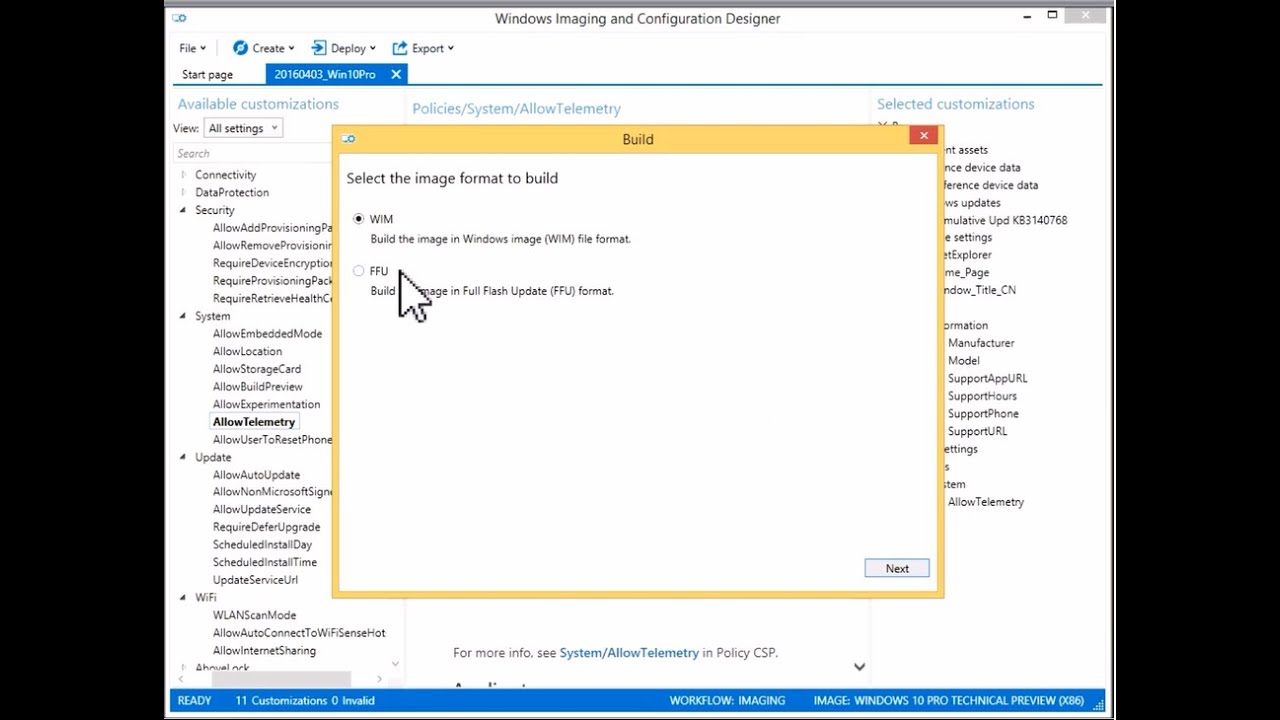
Task: Select AllowAutoUpdate setting
Action: 256,475
